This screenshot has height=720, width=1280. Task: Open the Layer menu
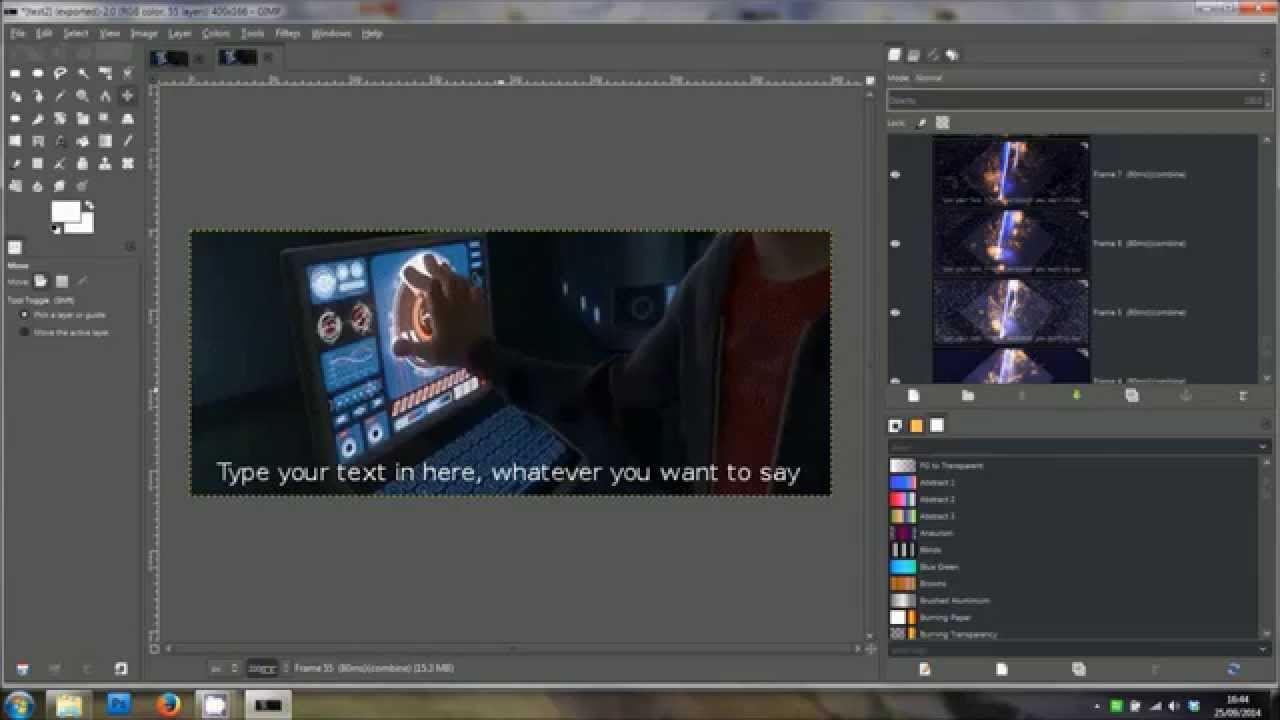pyautogui.click(x=180, y=33)
